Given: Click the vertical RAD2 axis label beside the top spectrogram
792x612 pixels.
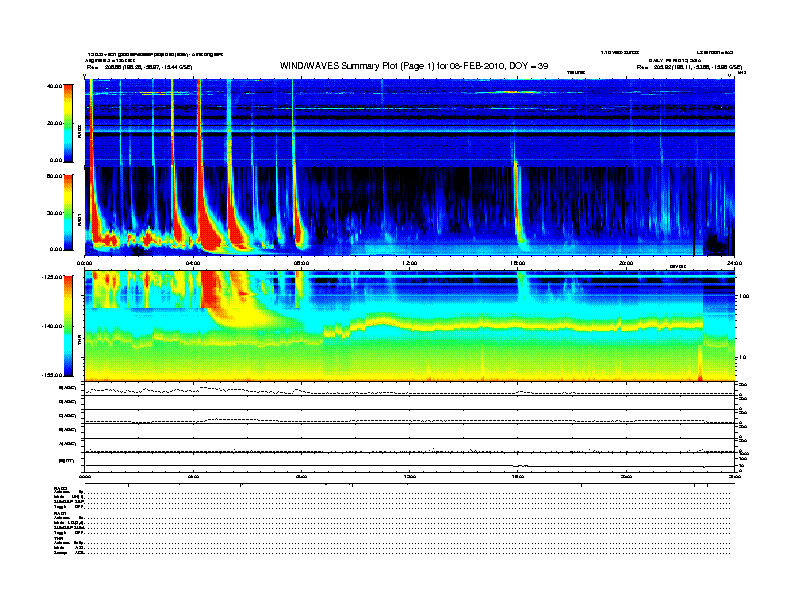Looking at the screenshot, I should click(x=79, y=131).
